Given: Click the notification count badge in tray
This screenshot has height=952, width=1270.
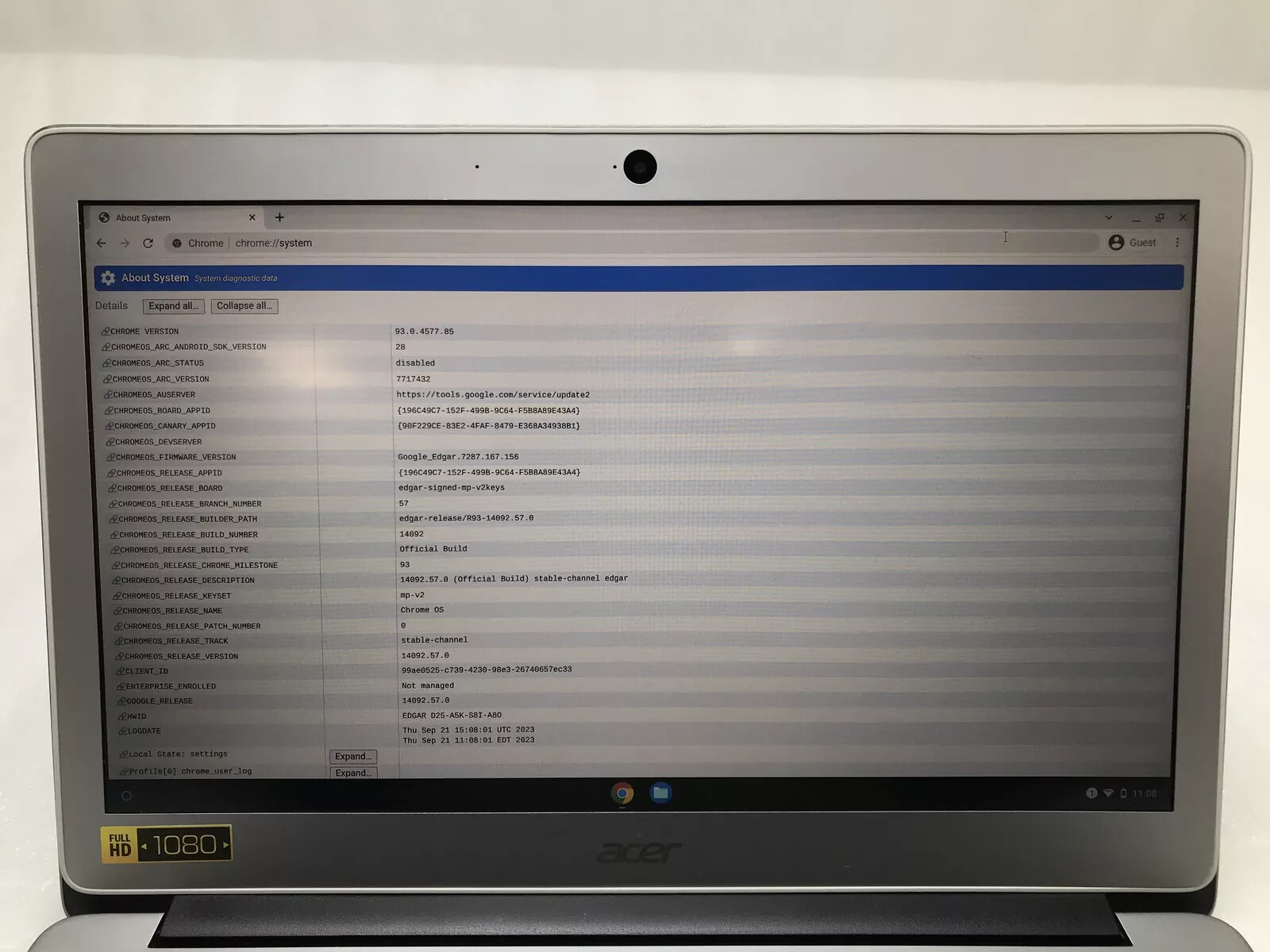Looking at the screenshot, I should (1091, 793).
